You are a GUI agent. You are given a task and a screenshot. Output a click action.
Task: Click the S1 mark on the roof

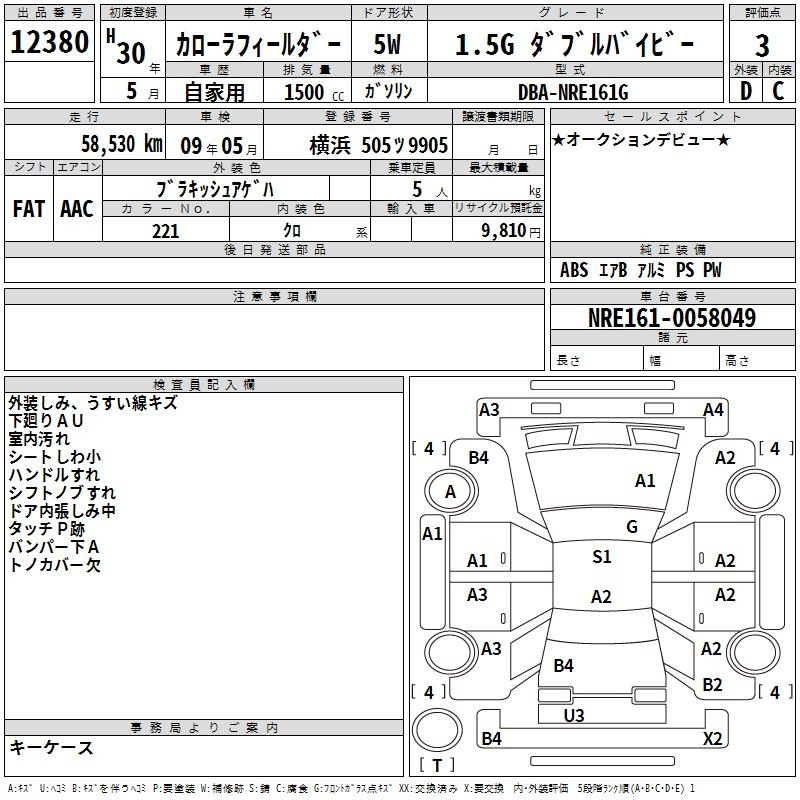[x=602, y=557]
